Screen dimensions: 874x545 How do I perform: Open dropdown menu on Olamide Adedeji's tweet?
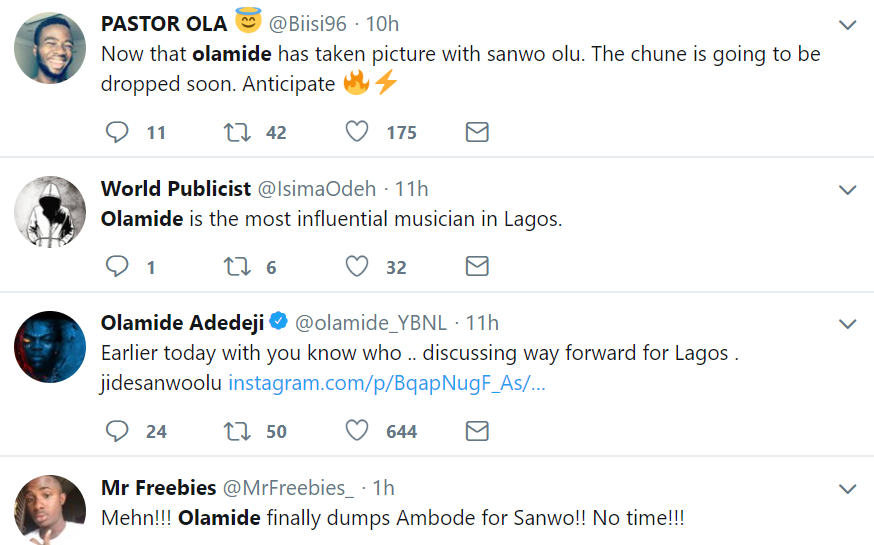(847, 324)
